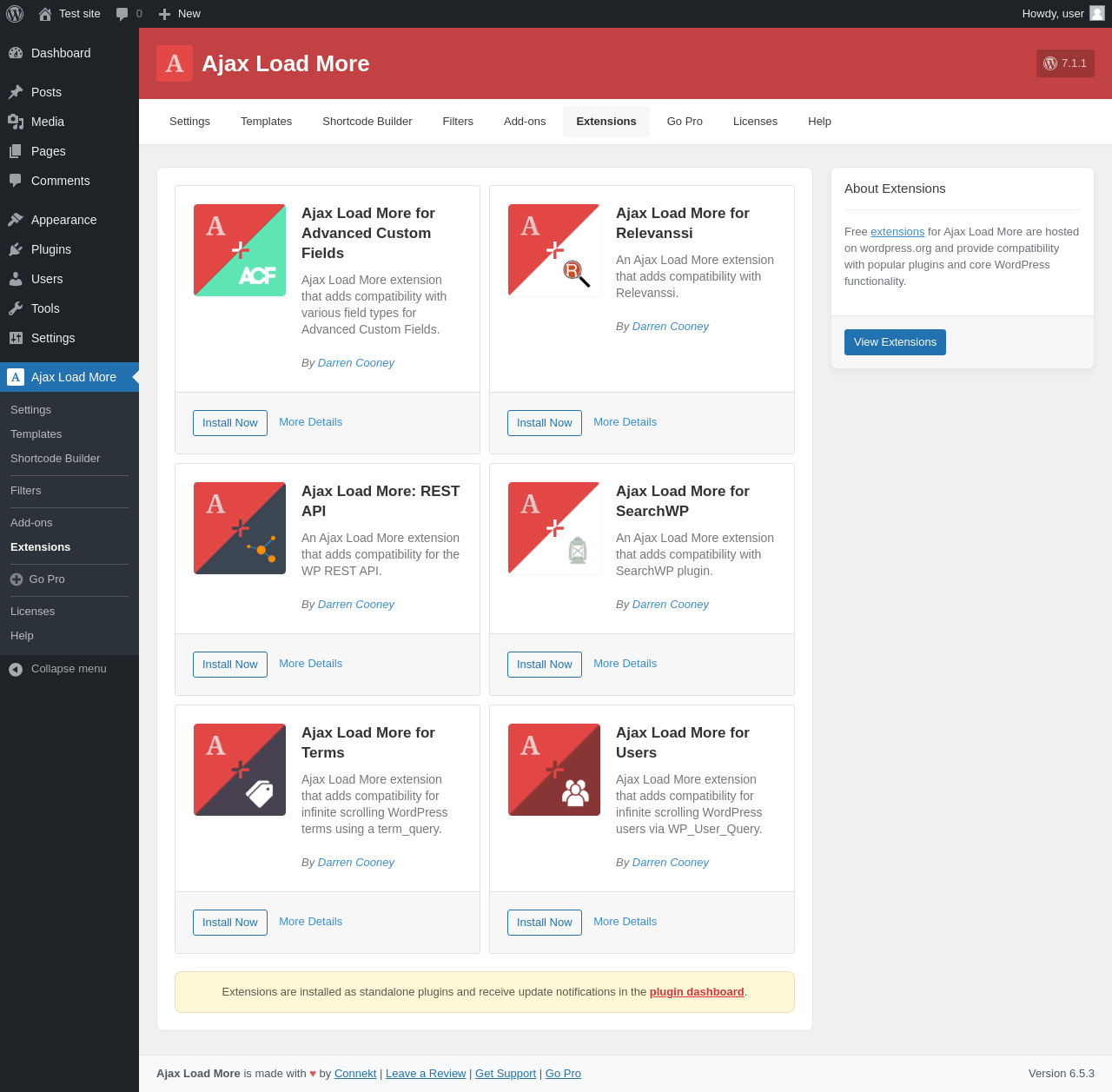Click the REST API extension thumbnail
1112x1092 pixels.
tap(240, 528)
